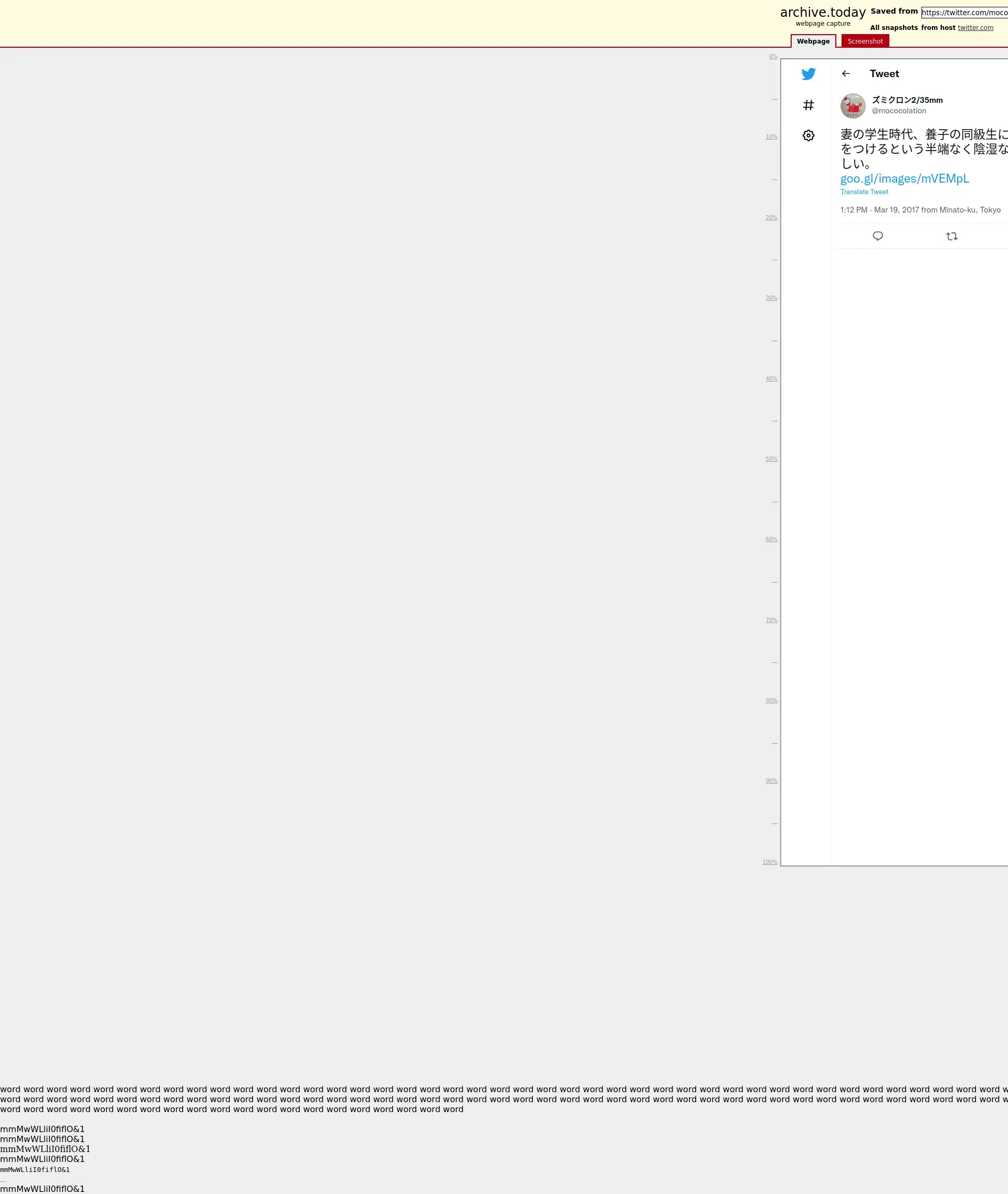Viewport: 1008px width, 1194px height.
Task: Click the ズミクロン2/35mm display name
Action: click(x=907, y=100)
